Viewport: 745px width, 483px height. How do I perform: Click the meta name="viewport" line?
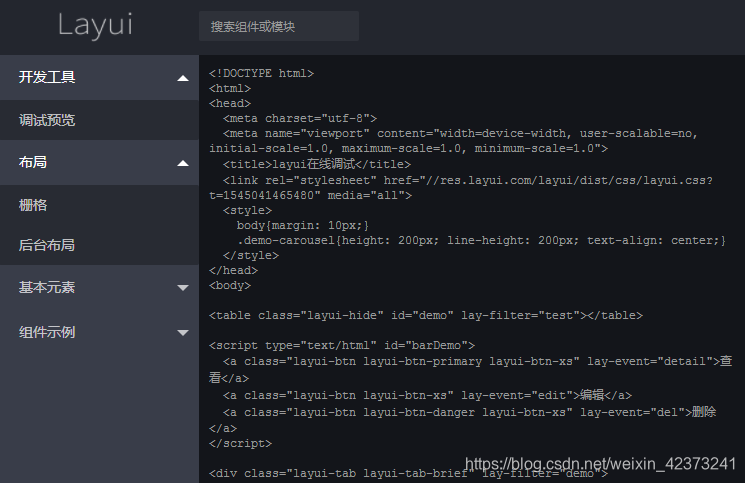click(454, 141)
